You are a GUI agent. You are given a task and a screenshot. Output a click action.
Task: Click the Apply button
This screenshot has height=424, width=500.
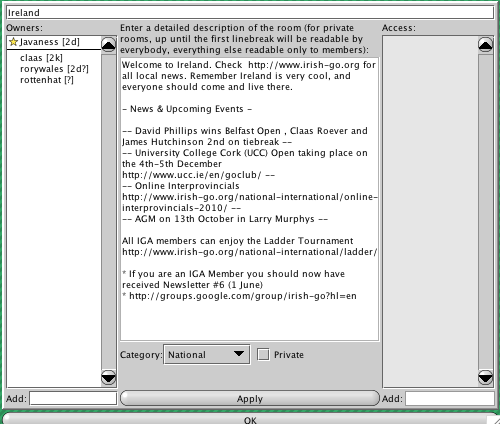(250, 399)
